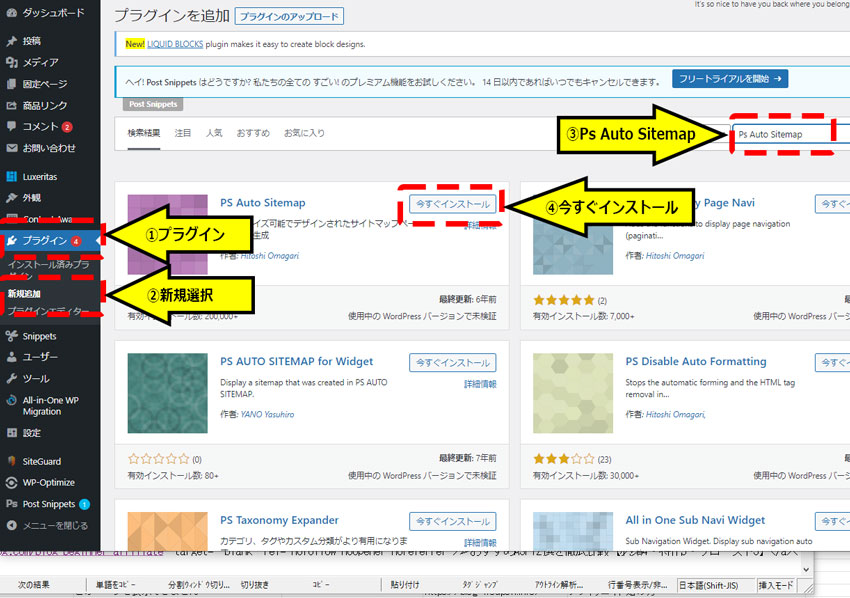Switch to 検索結果 tab
The width and height of the screenshot is (850, 598).
(x=144, y=133)
